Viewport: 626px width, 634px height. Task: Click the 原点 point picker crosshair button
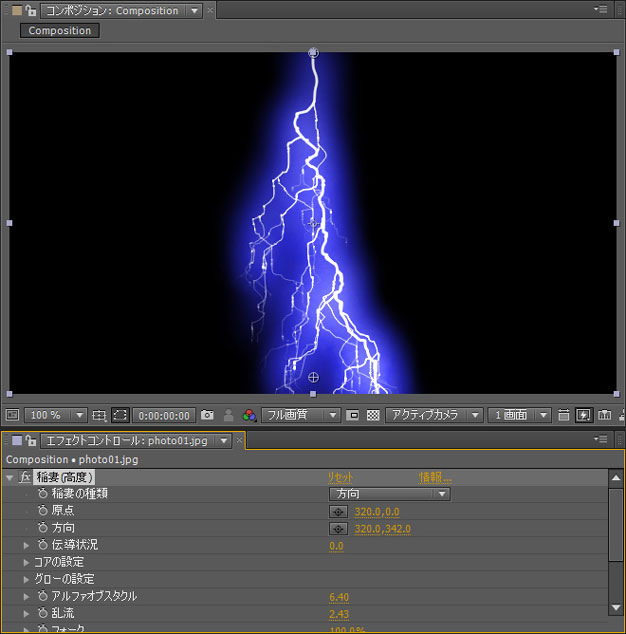pos(338,511)
